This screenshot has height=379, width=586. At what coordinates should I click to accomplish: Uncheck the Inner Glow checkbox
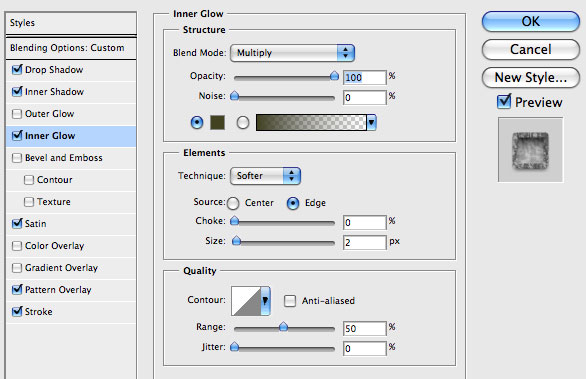(17, 136)
